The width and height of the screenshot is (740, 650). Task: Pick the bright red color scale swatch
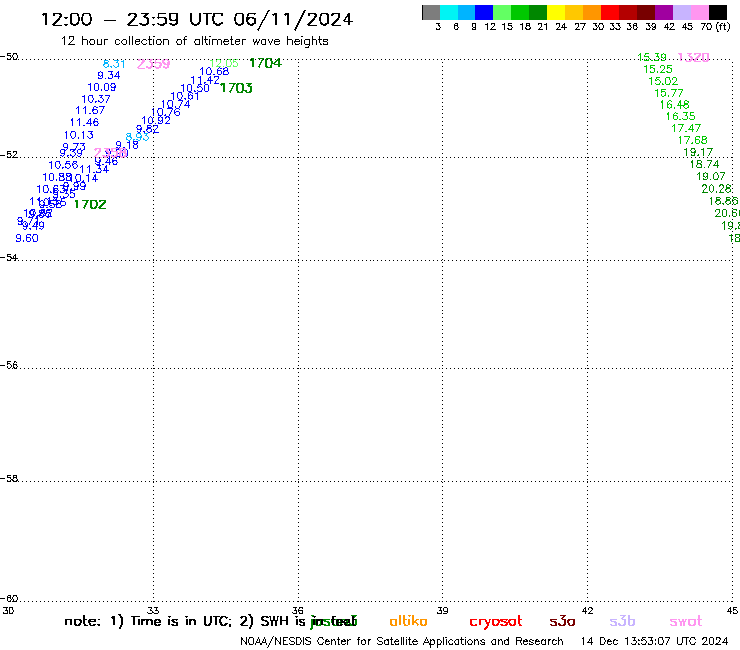tap(610, 13)
